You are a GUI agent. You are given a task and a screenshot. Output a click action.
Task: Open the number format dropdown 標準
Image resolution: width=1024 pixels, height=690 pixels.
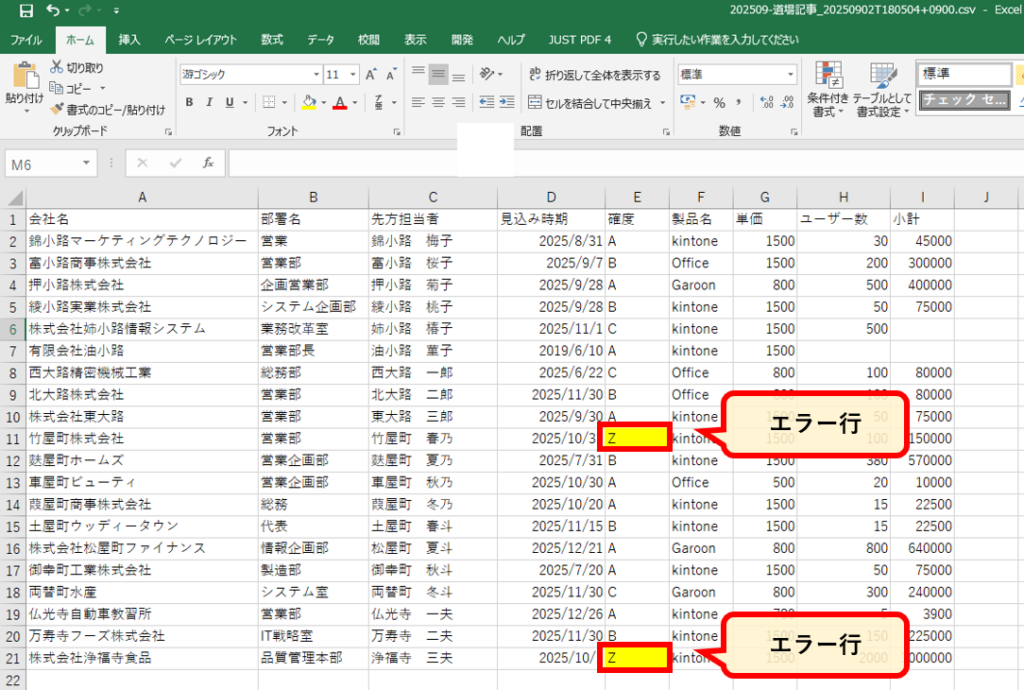click(790, 75)
